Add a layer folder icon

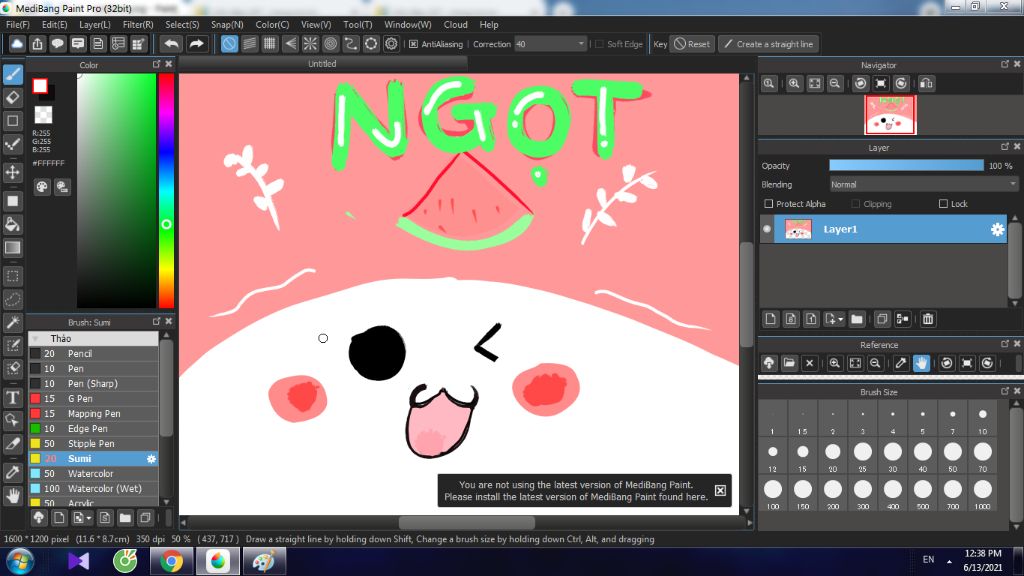click(x=857, y=319)
